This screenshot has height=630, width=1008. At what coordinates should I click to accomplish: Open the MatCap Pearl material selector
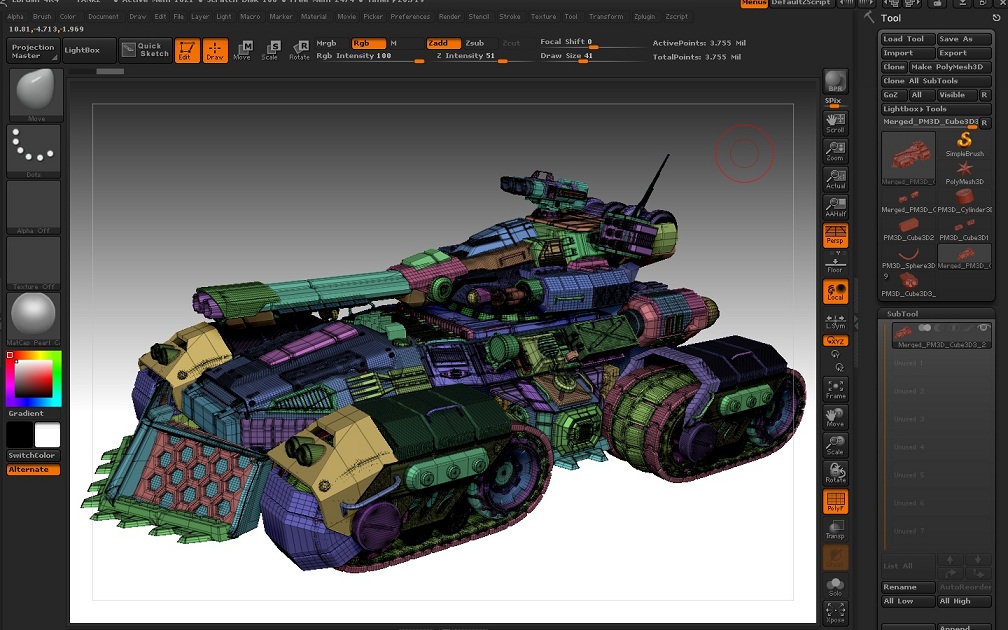[33, 319]
